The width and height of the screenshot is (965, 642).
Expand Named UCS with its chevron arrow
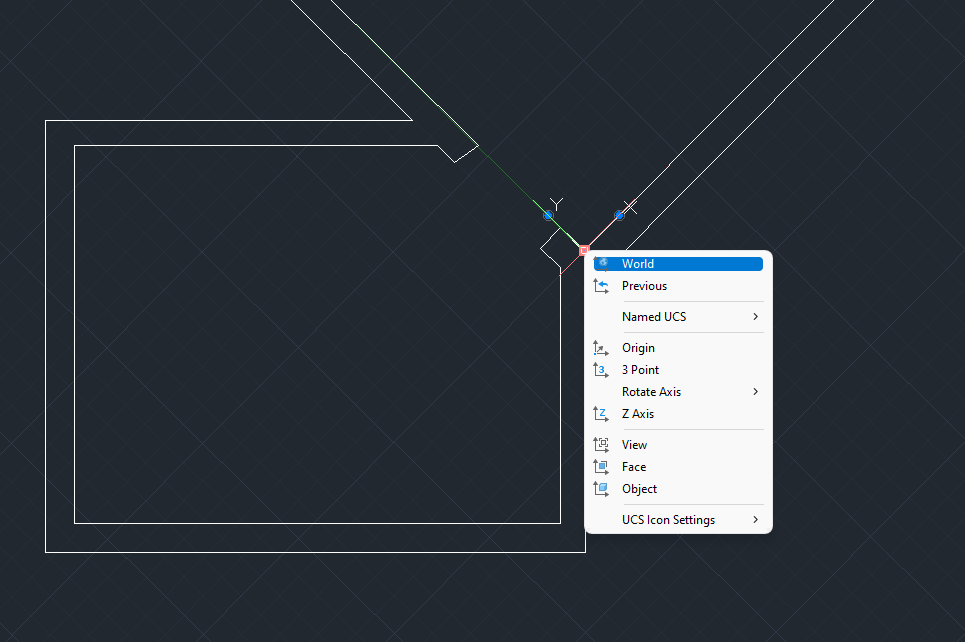point(755,316)
